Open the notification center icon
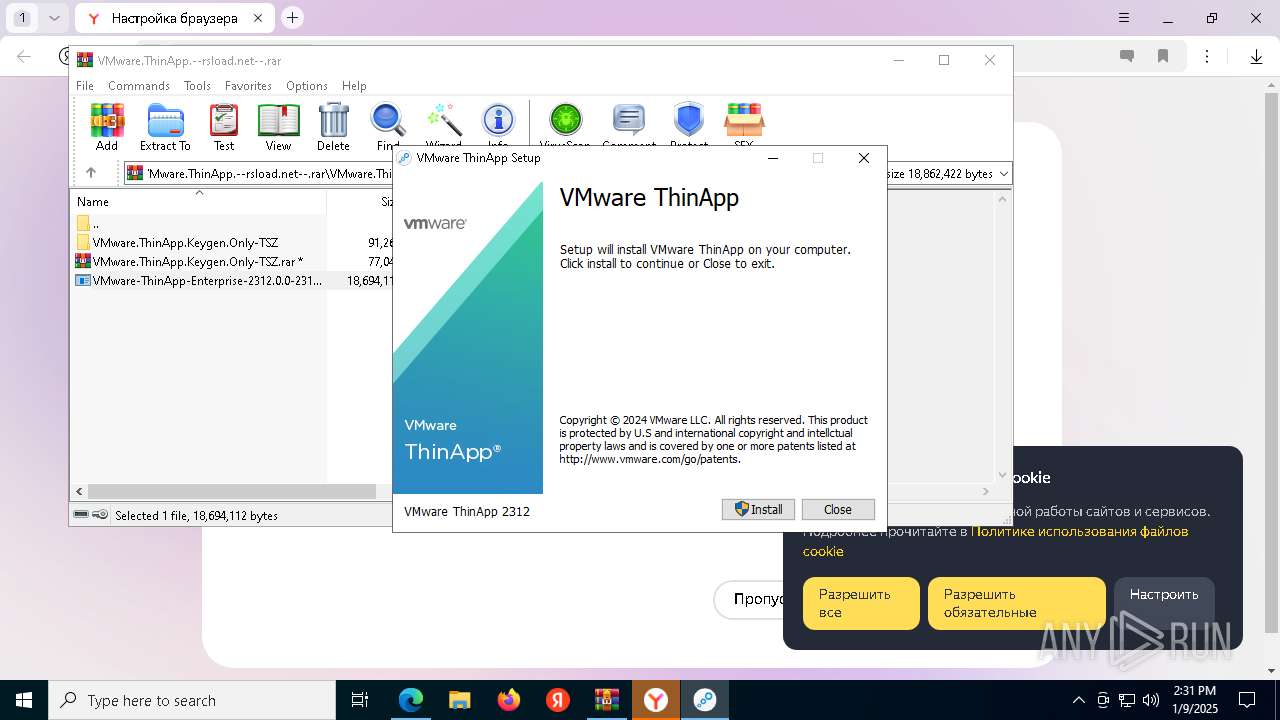The width and height of the screenshot is (1280, 720). (1247, 700)
